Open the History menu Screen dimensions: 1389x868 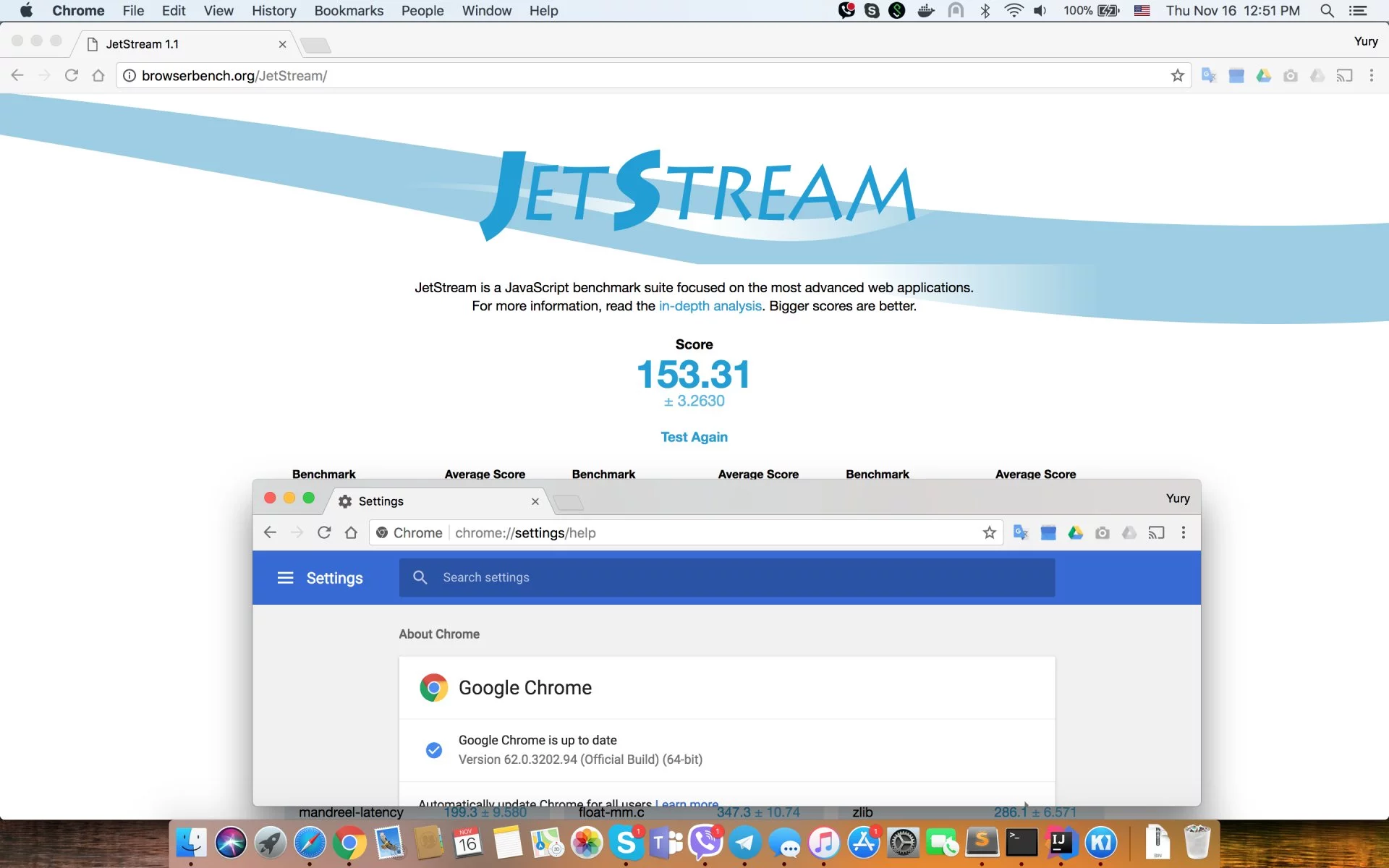point(273,11)
